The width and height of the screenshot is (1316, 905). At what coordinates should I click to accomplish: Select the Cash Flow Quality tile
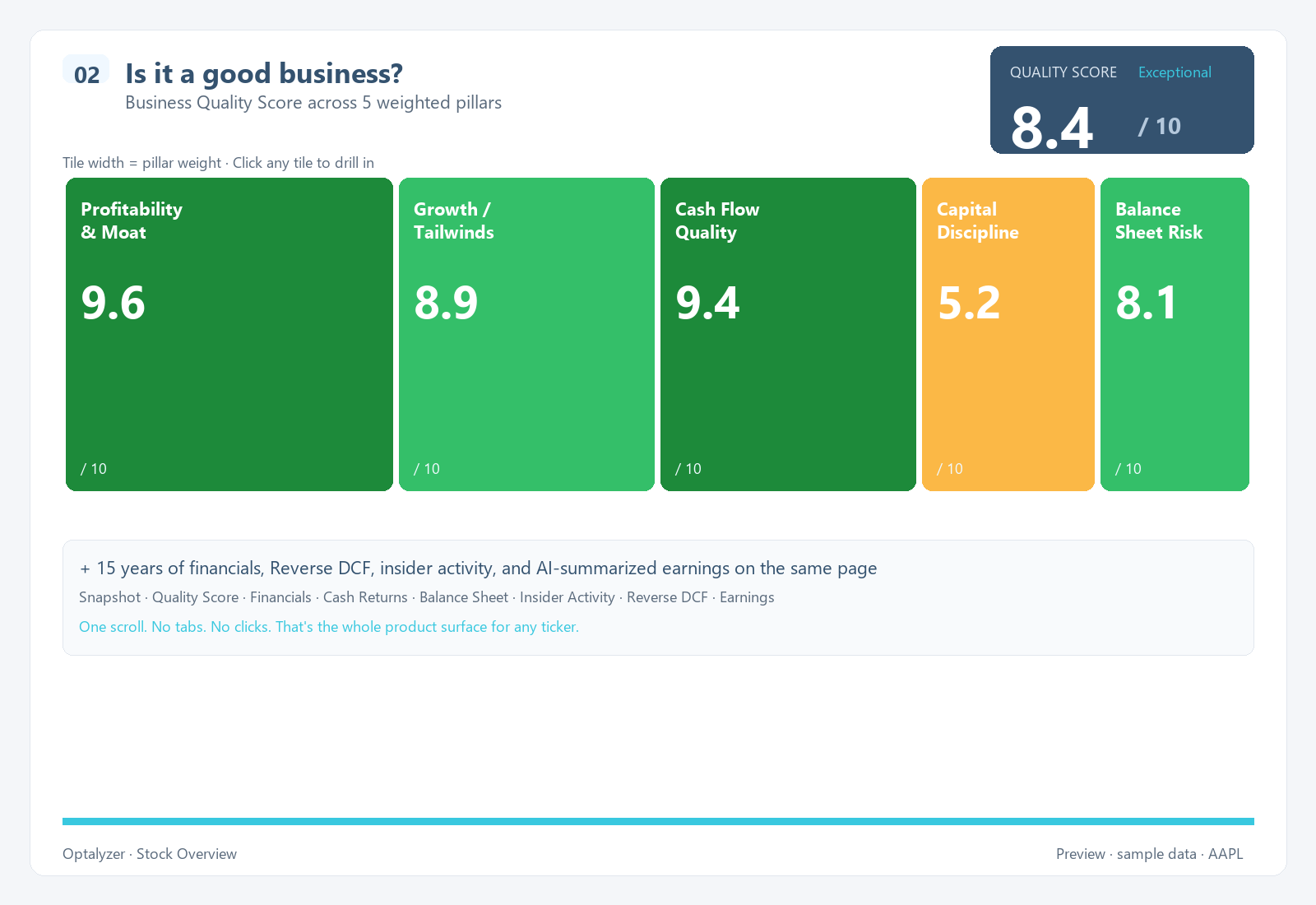(x=788, y=334)
